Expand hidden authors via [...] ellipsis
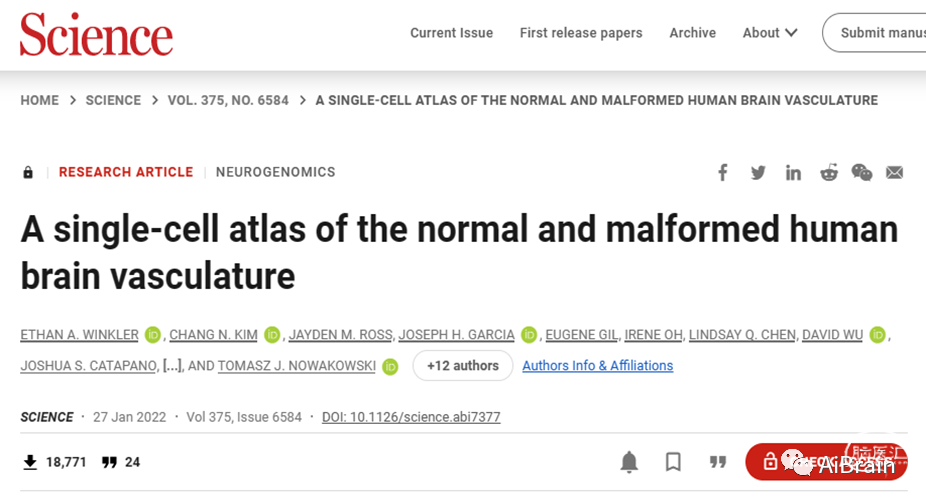This screenshot has width=926, height=503. 172,366
